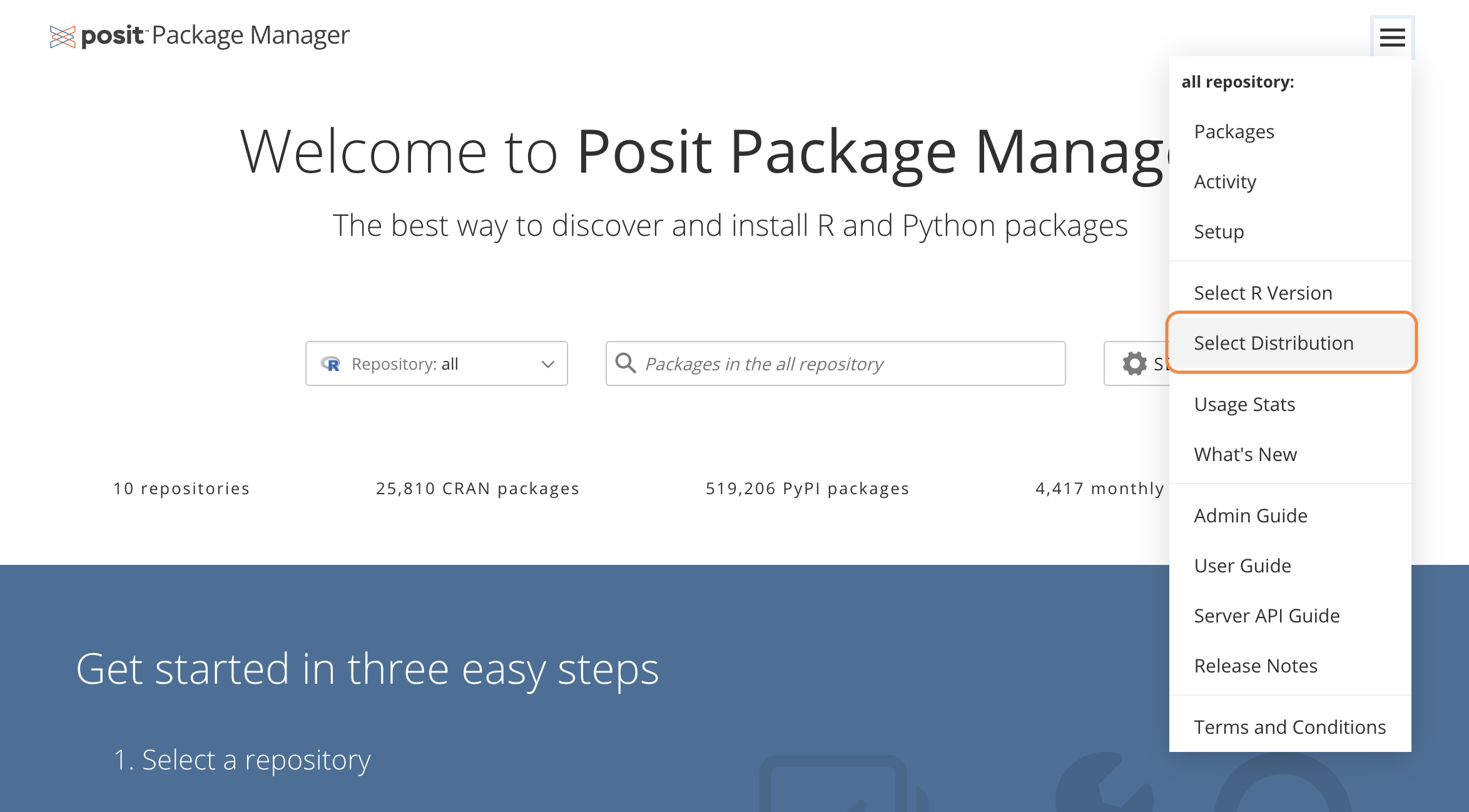
Task: View the Release Notes
Action: click(1255, 666)
